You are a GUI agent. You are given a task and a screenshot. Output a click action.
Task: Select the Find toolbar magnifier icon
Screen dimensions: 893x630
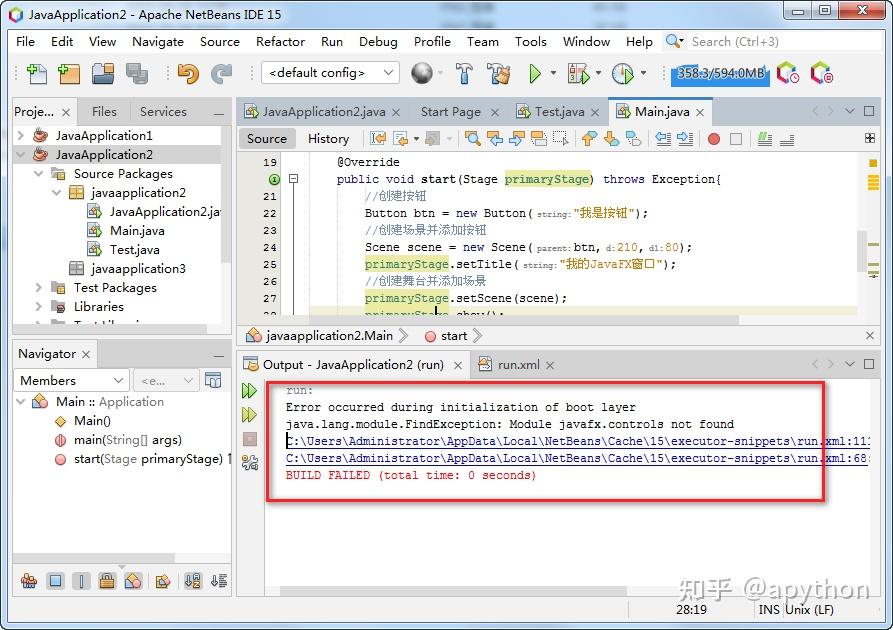click(471, 140)
